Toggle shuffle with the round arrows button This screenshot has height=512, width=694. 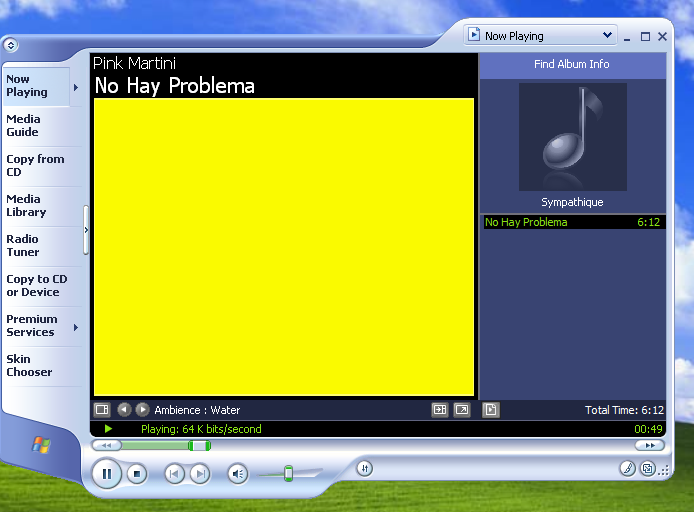[x=365, y=469]
